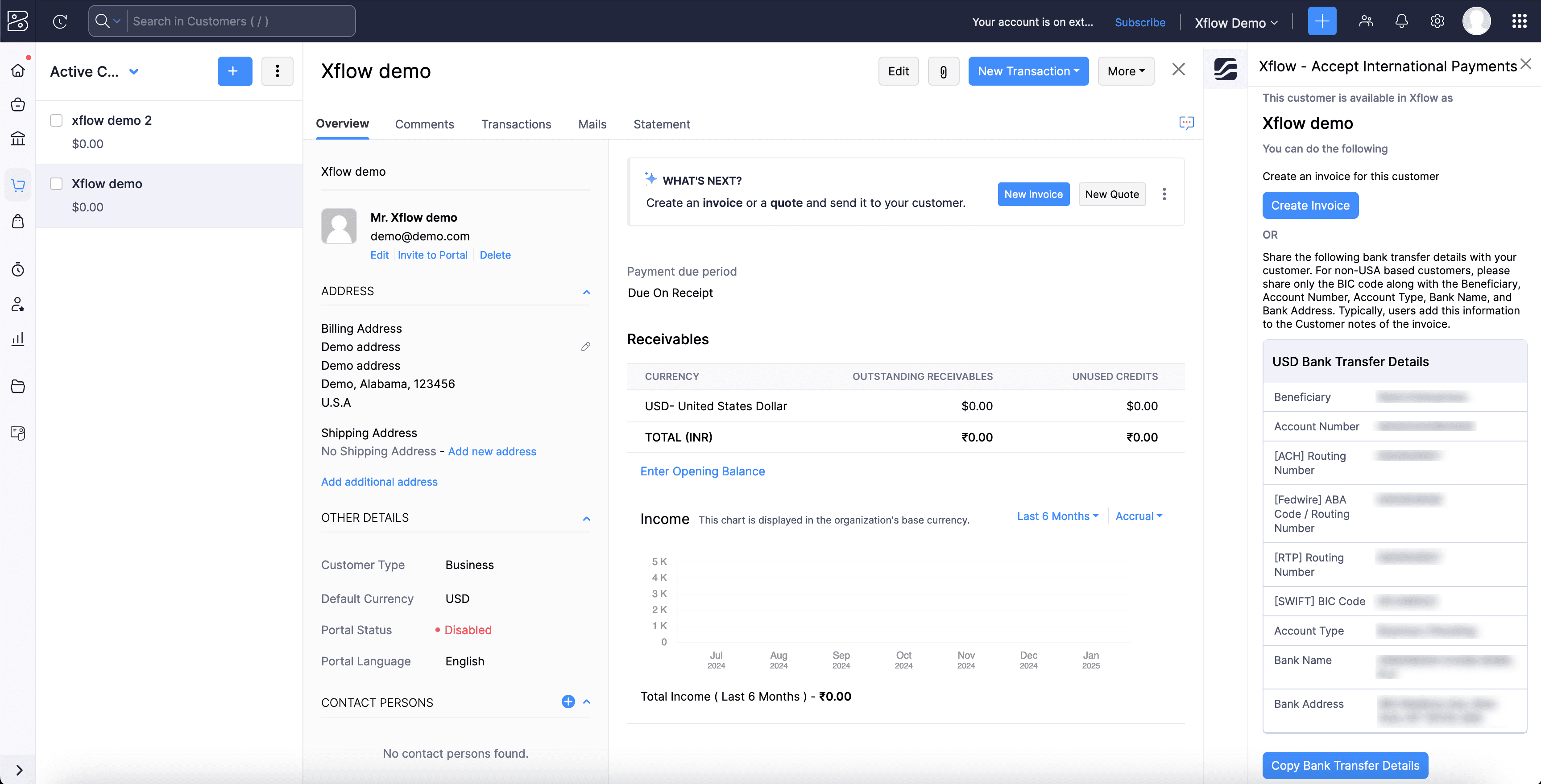Viewport: 1541px width, 784px height.
Task: Open the Time Tracking clock icon in the sidebar
Action: point(18,270)
